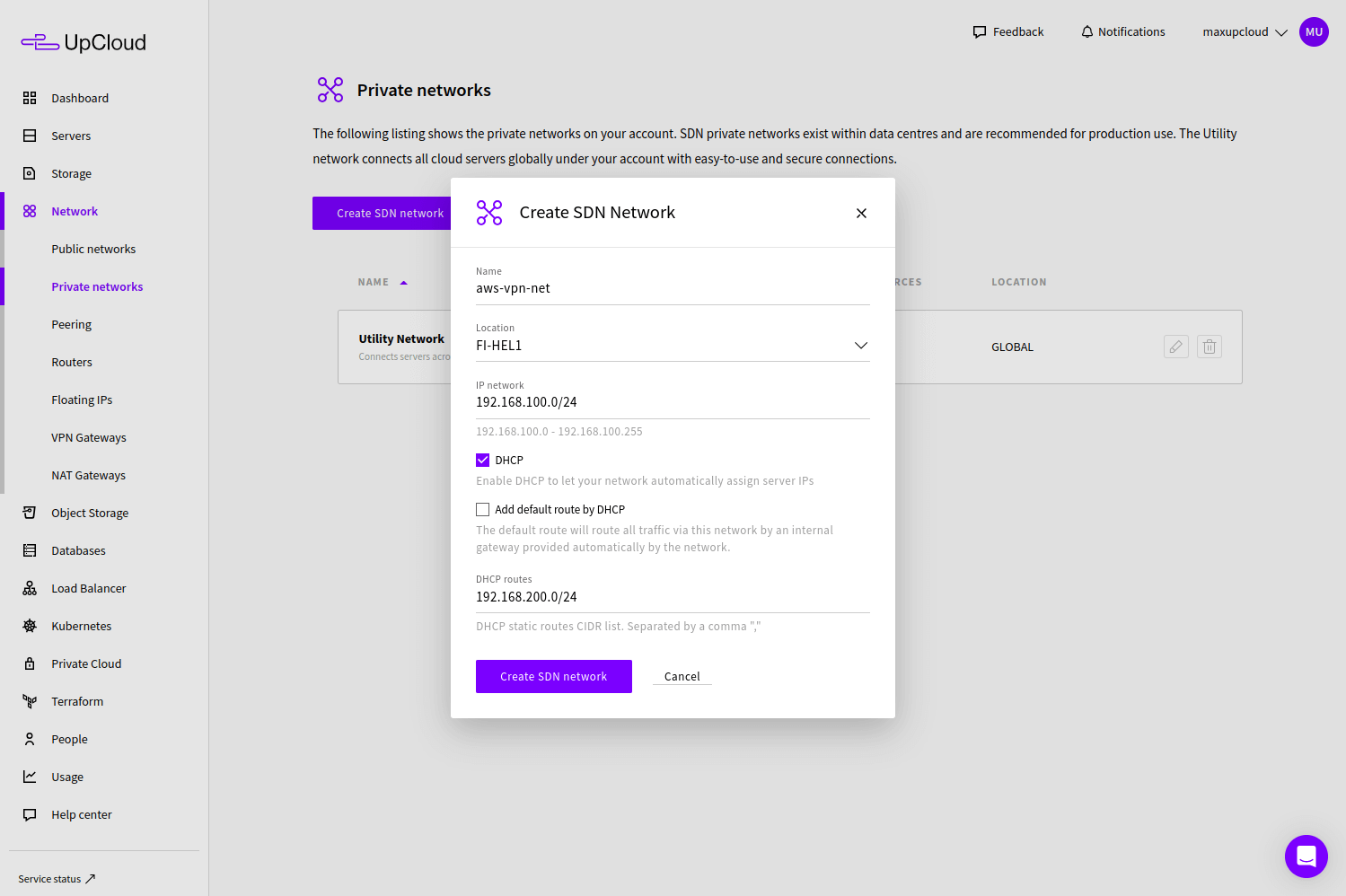Click the MU user avatar
Image resolution: width=1346 pixels, height=896 pixels.
1314,31
